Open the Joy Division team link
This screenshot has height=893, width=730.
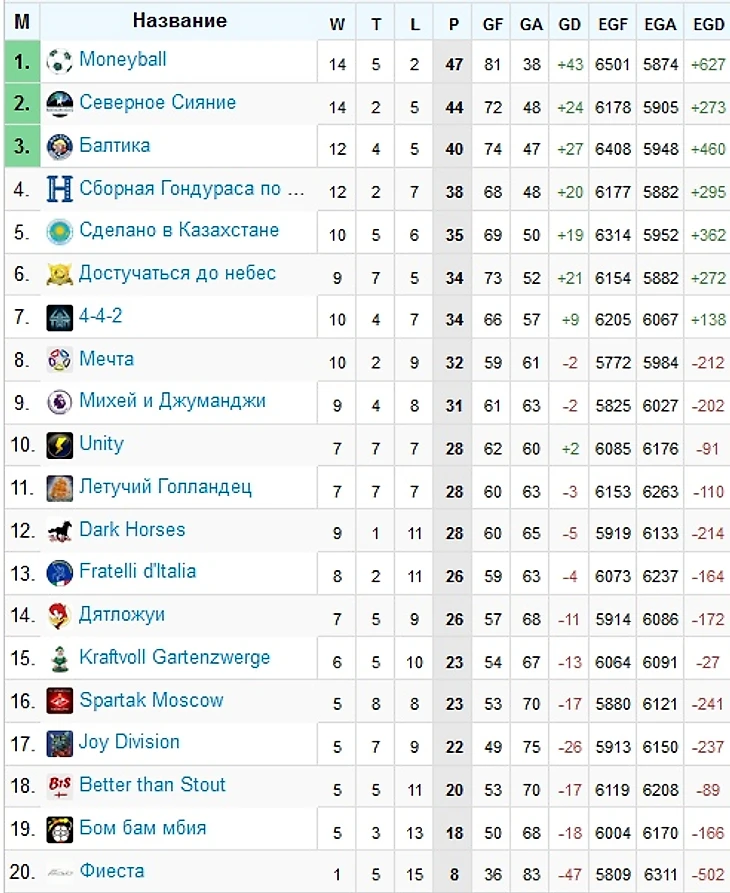(x=129, y=743)
